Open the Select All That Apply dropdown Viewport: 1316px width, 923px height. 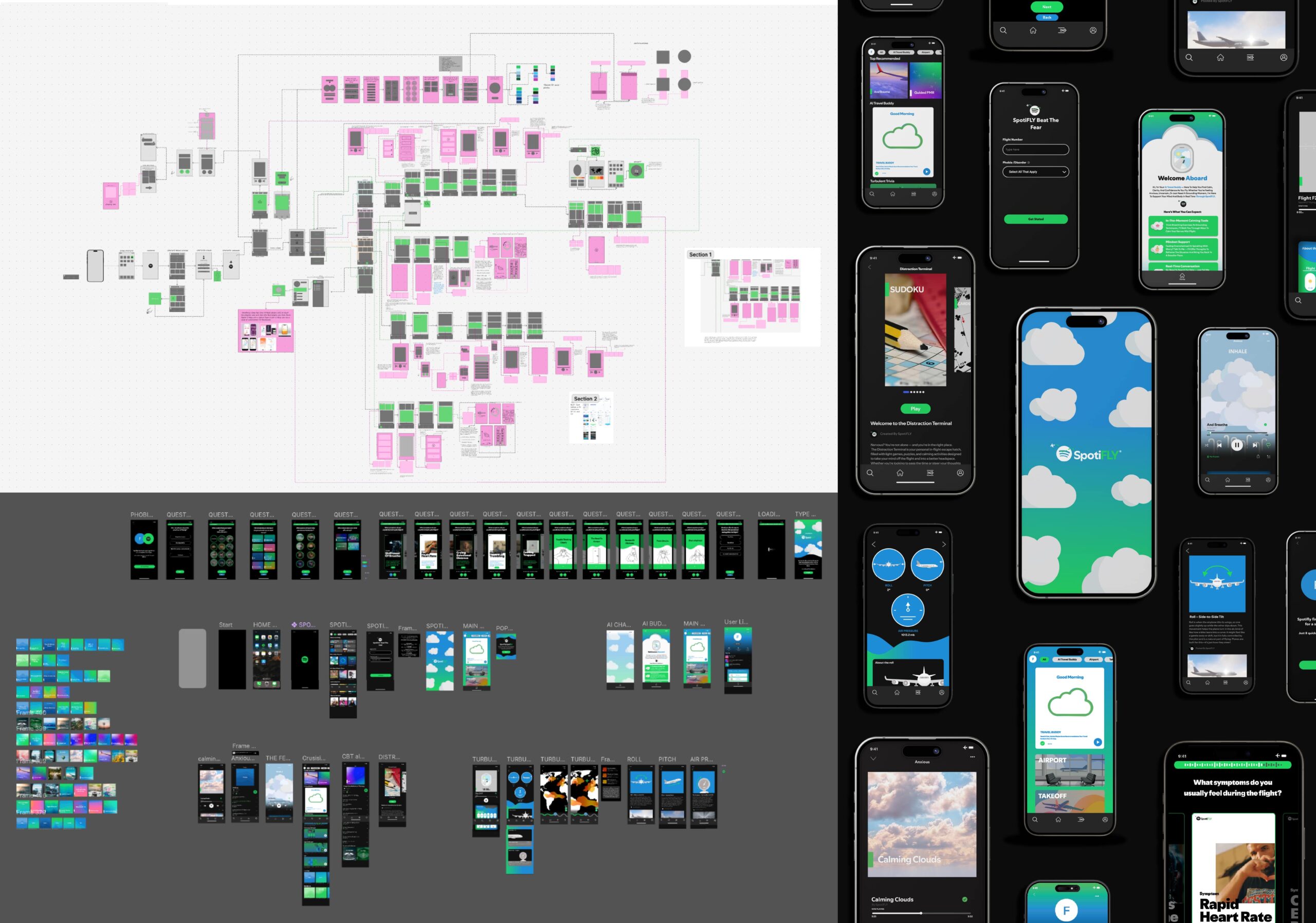[x=1035, y=172]
